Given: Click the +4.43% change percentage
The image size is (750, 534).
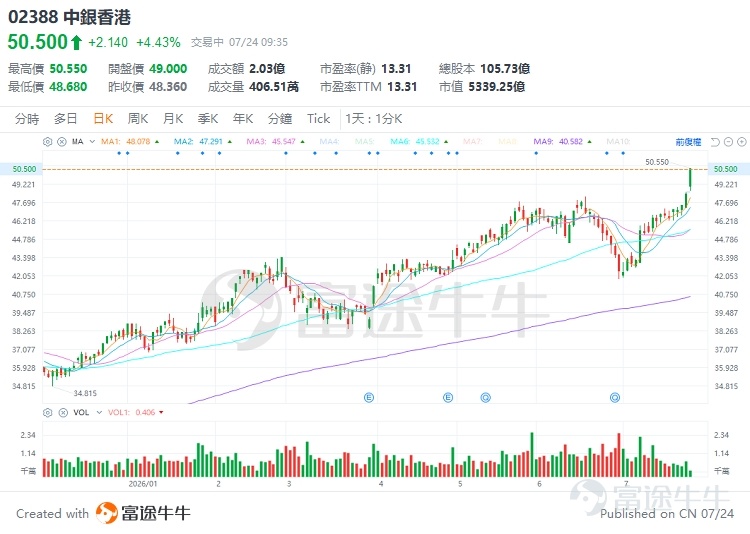Looking at the screenshot, I should coord(158,43).
